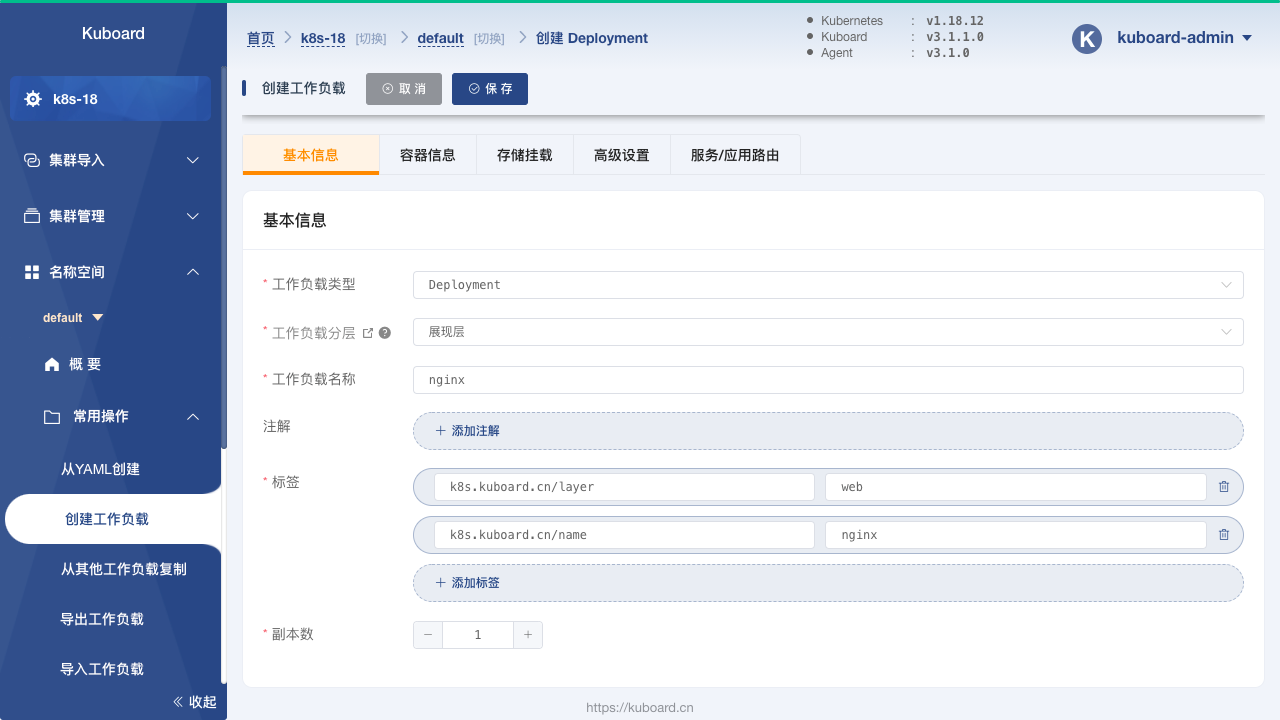
Task: Open 导入工作负载 in sidebar
Action: tap(102, 669)
